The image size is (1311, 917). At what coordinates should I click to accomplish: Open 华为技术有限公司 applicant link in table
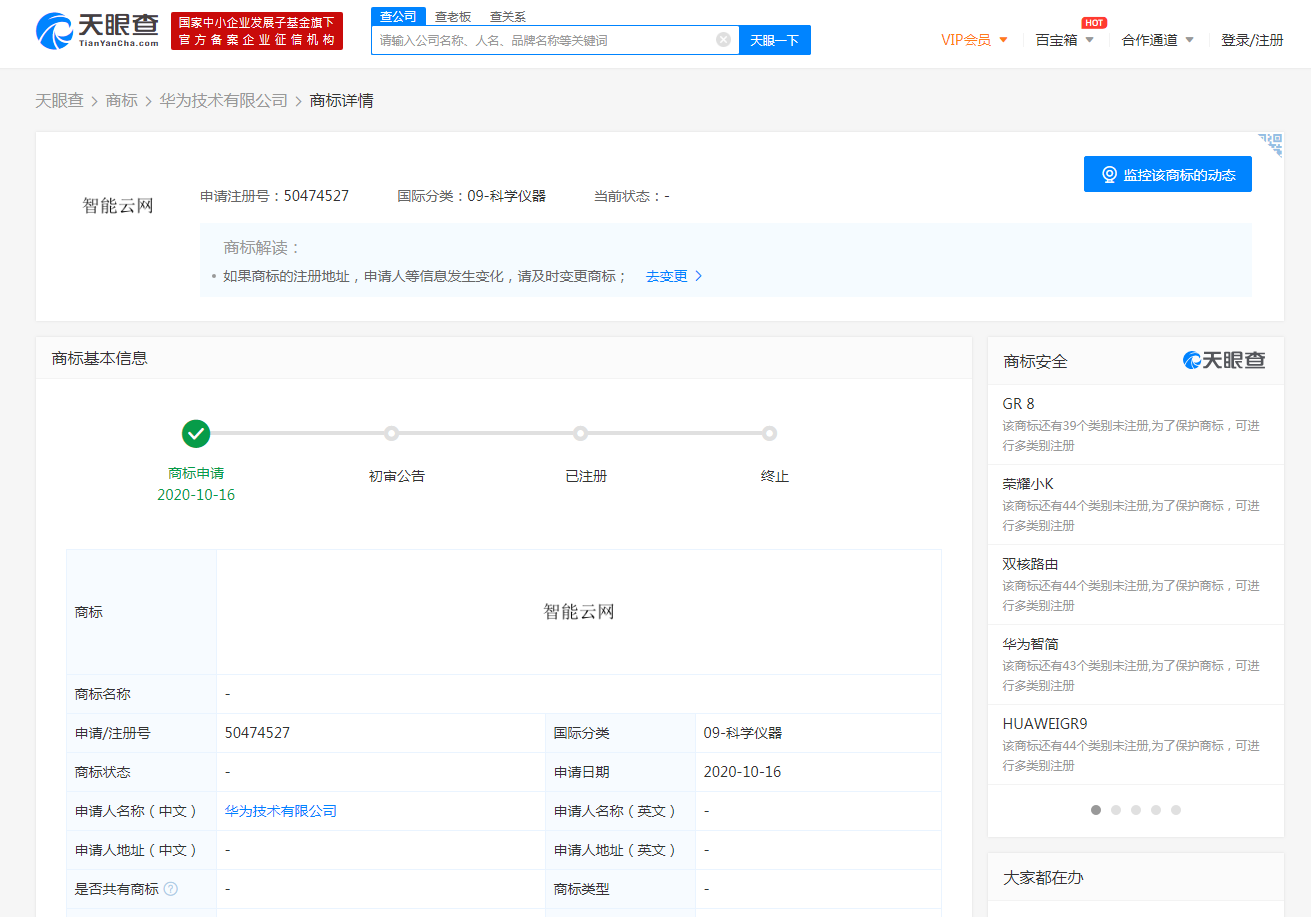pos(281,811)
